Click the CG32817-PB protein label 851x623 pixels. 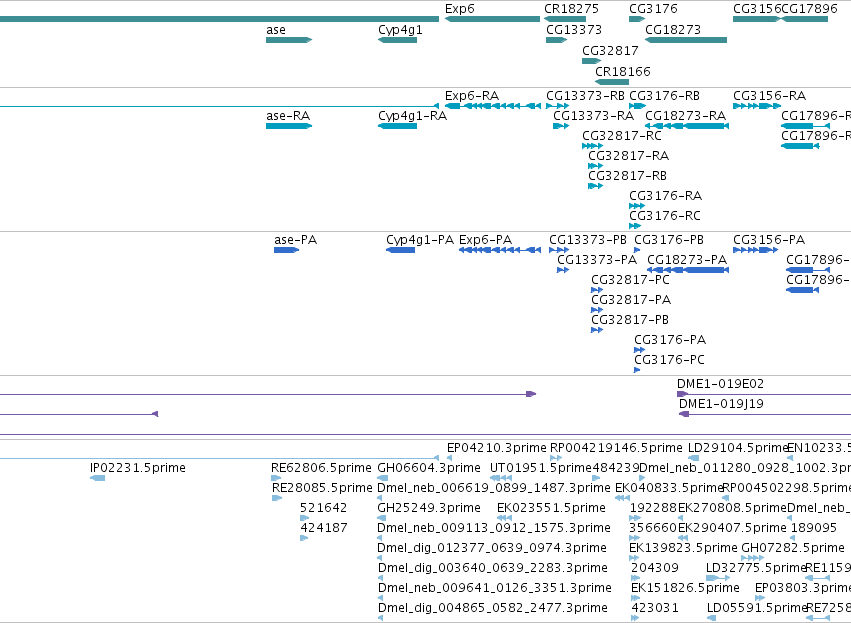tap(630, 320)
